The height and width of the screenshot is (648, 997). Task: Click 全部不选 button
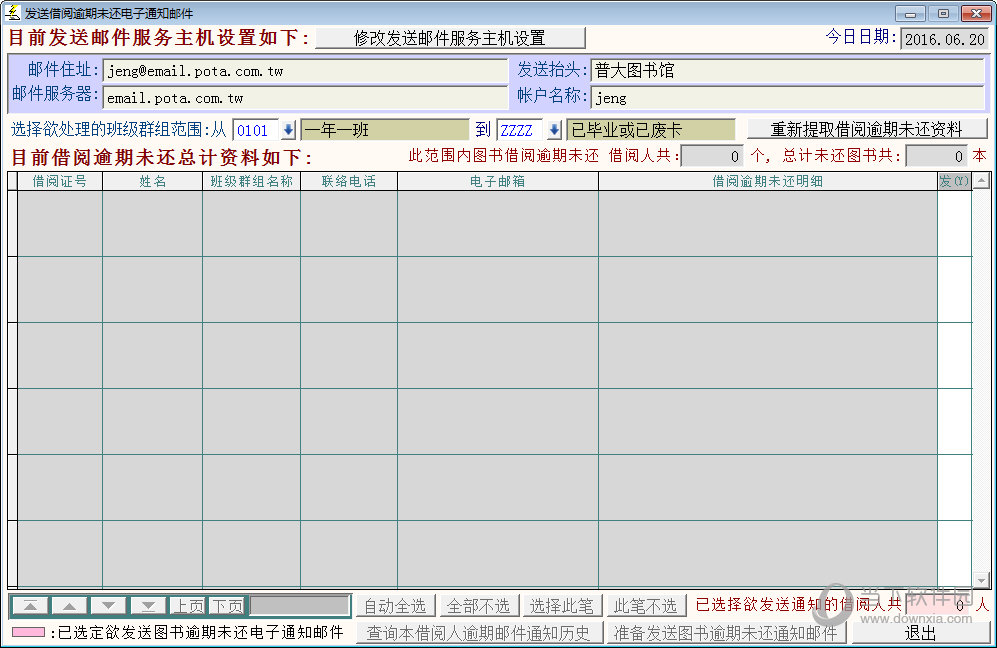click(478, 606)
